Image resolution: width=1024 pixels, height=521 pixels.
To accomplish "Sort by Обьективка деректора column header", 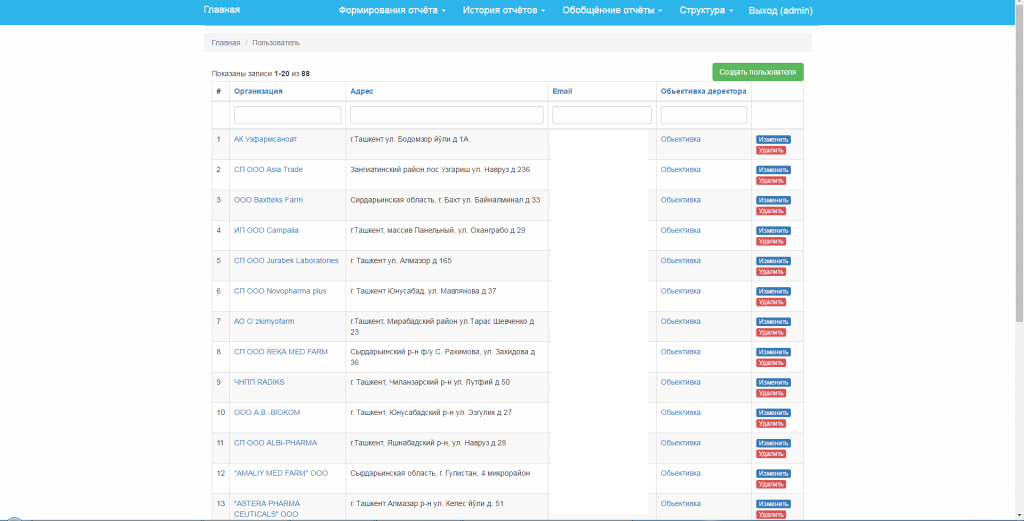I will tap(703, 91).
